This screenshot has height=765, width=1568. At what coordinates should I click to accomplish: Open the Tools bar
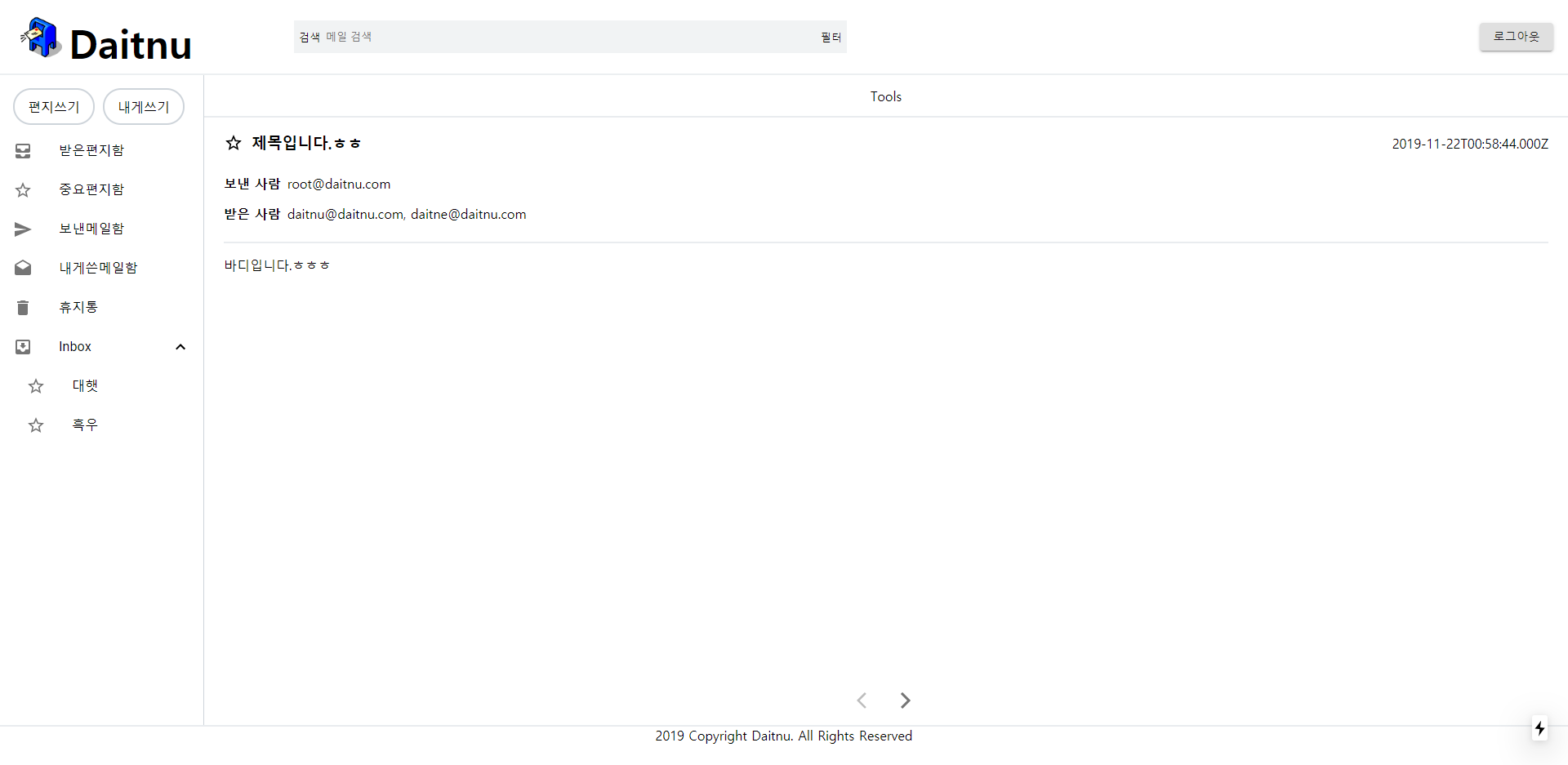pos(886,96)
